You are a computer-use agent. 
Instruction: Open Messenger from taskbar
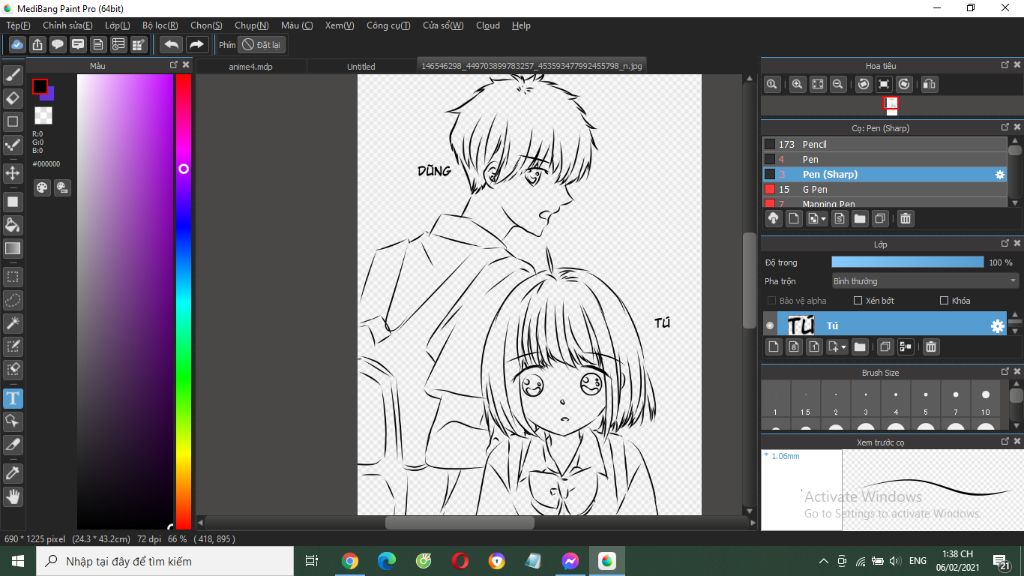click(570, 561)
